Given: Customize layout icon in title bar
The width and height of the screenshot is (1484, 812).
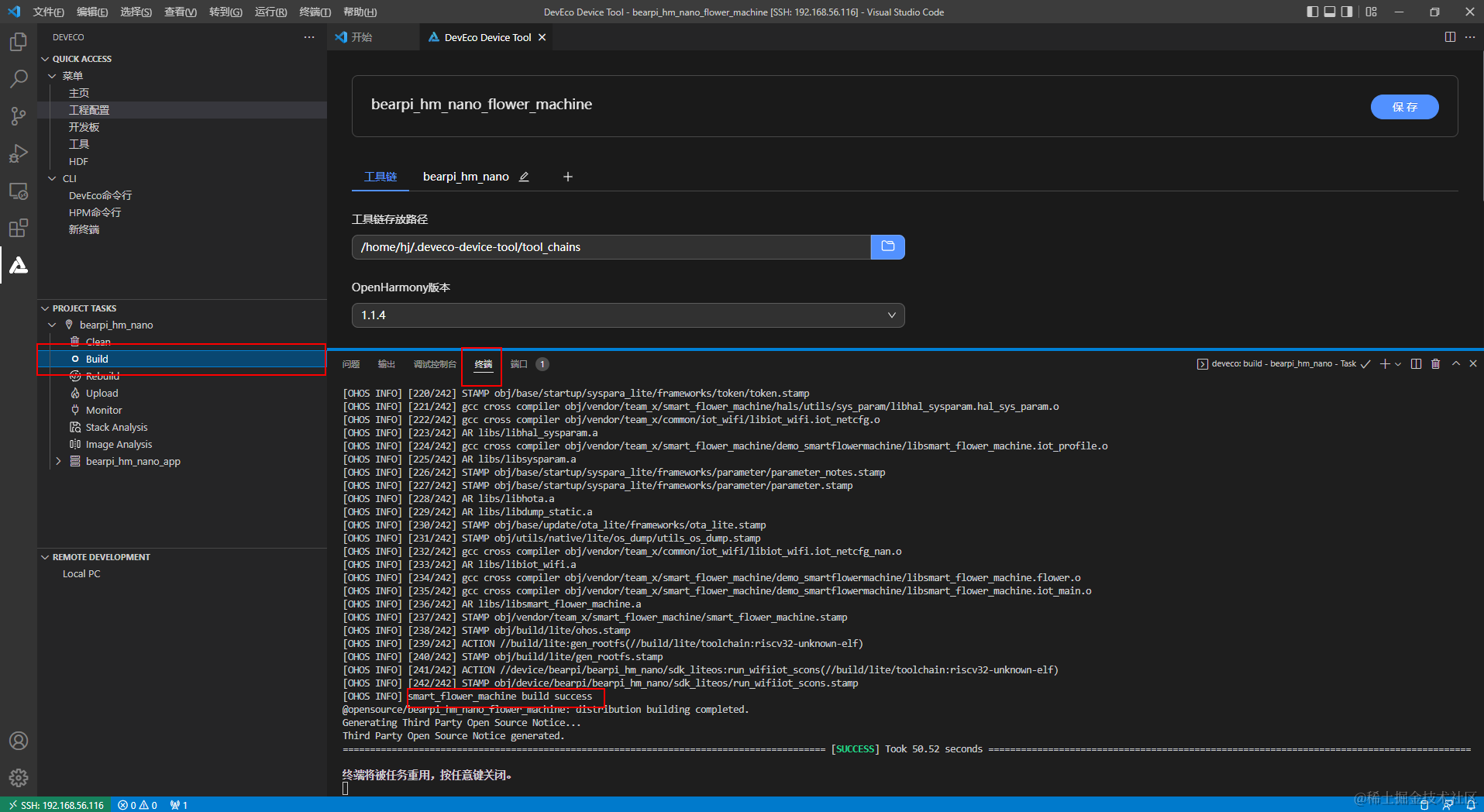Looking at the screenshot, I should [1372, 12].
